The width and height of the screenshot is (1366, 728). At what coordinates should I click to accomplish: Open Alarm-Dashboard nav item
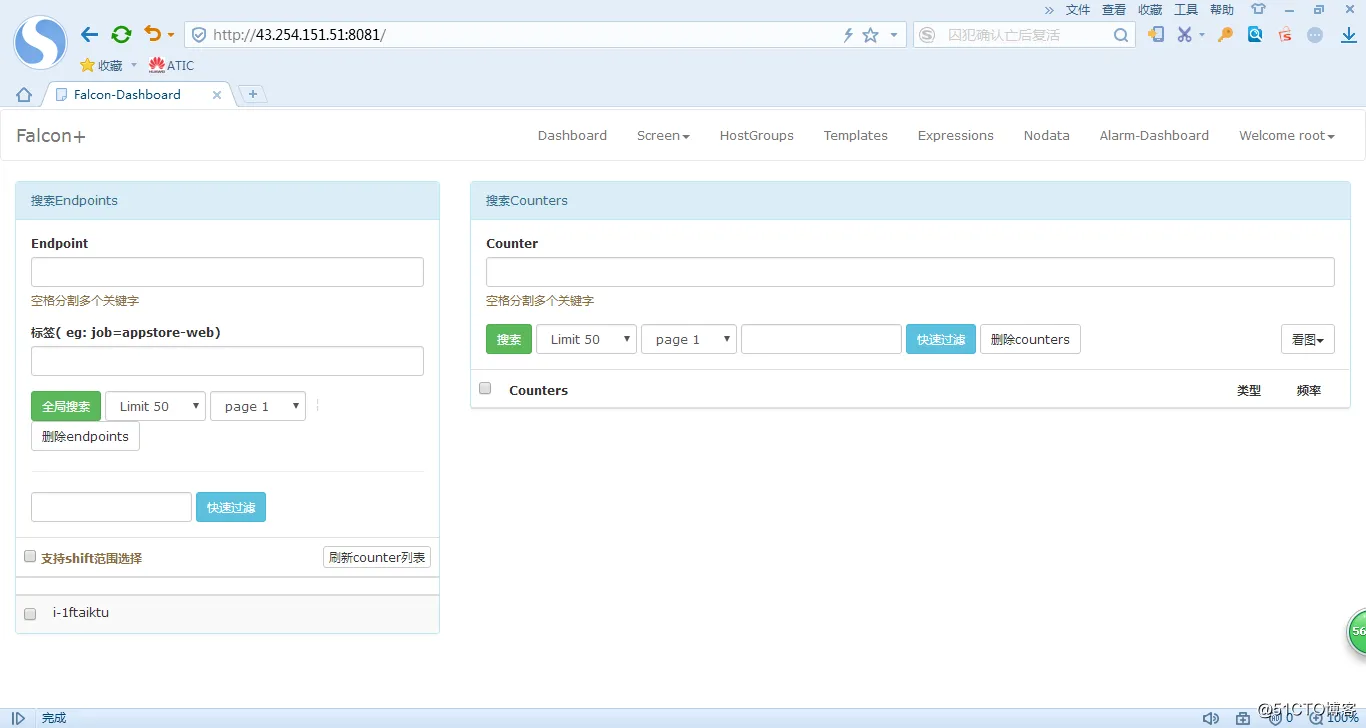[x=1154, y=135]
